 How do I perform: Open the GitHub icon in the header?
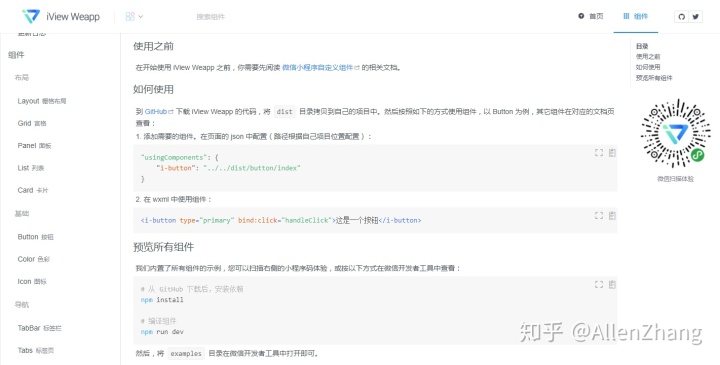tap(681, 17)
